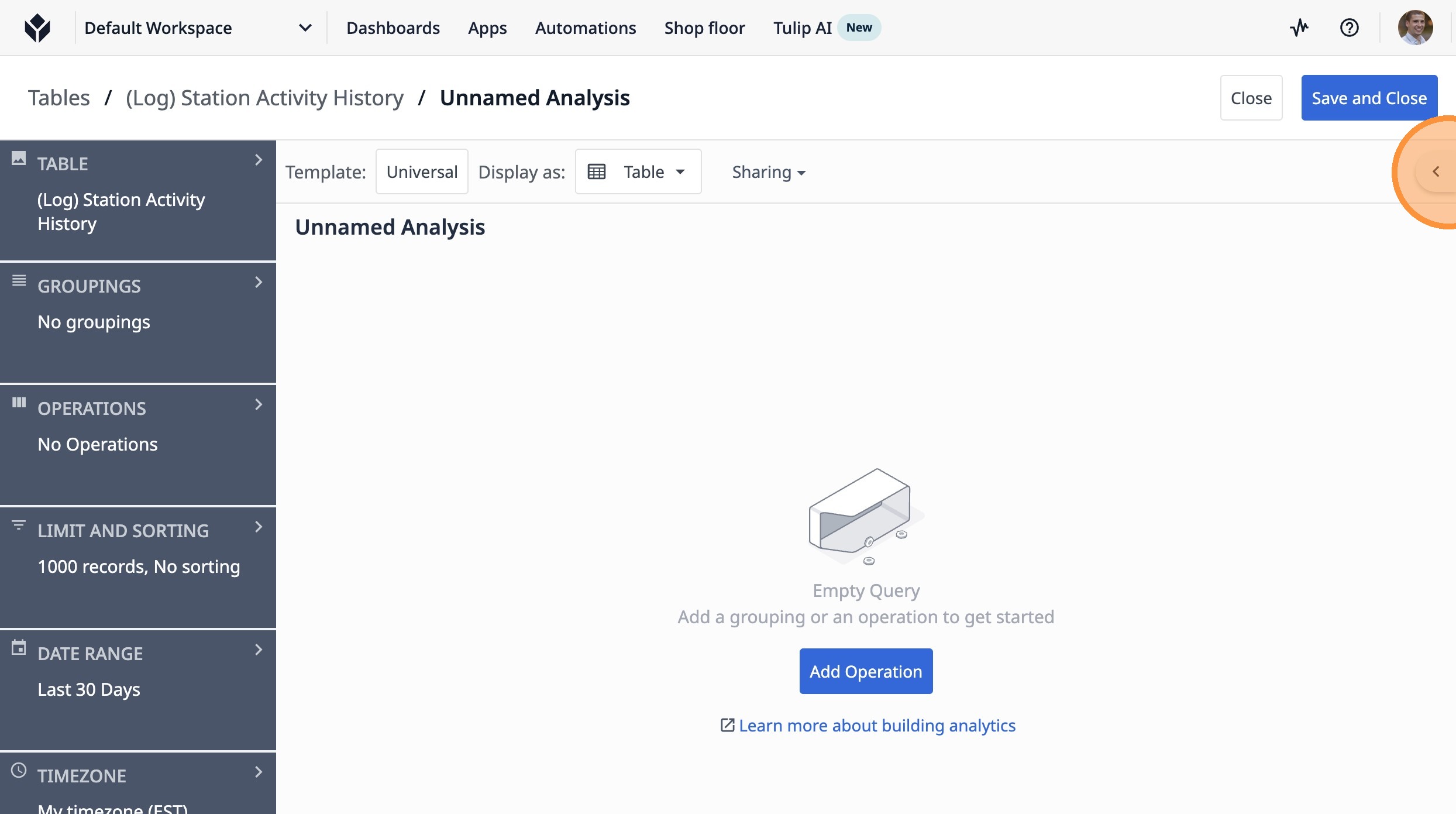Open the activity pulse icon
Viewport: 1456px width, 814px height.
(x=1299, y=28)
